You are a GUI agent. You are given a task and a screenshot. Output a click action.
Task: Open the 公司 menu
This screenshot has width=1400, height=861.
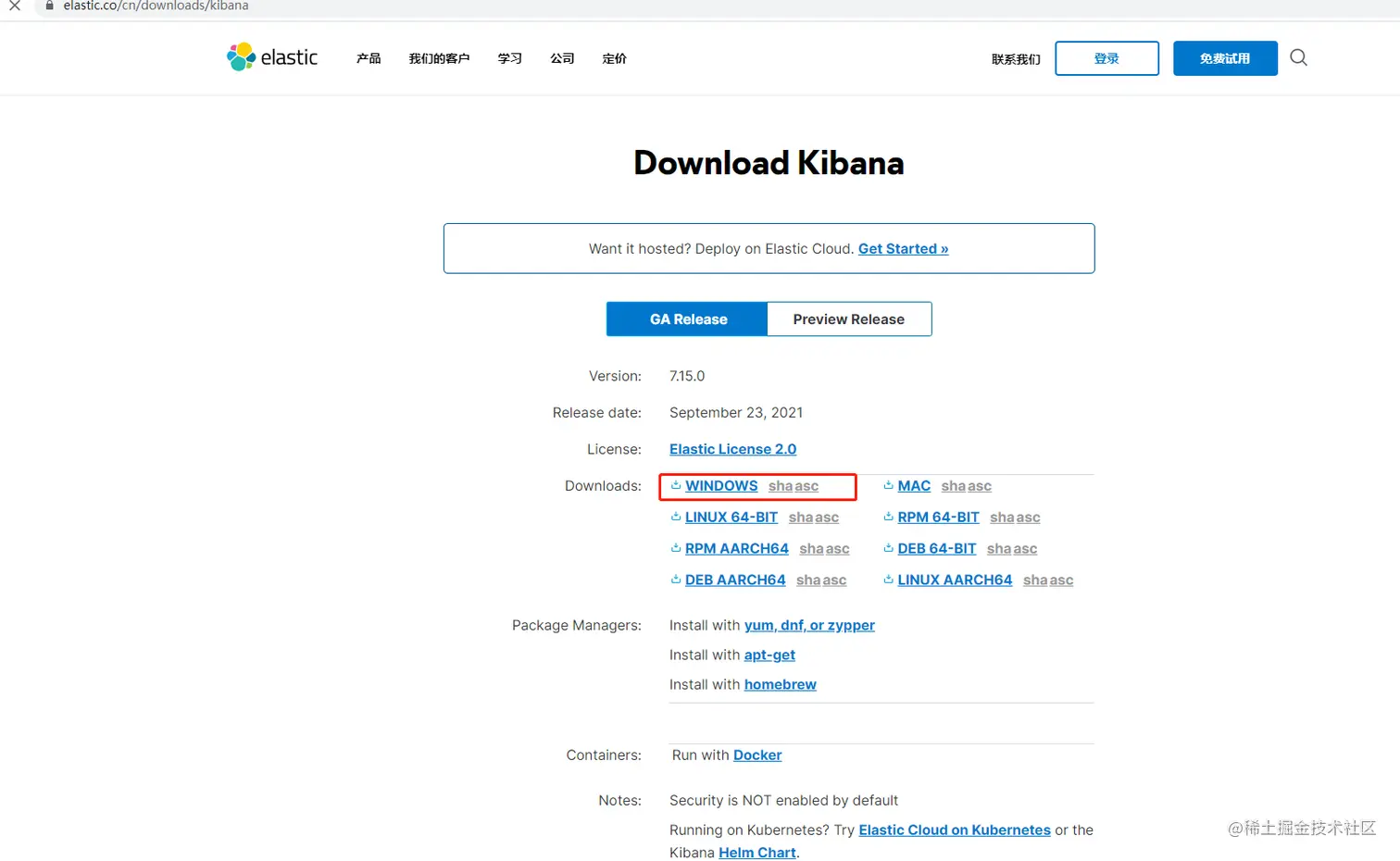[562, 58]
